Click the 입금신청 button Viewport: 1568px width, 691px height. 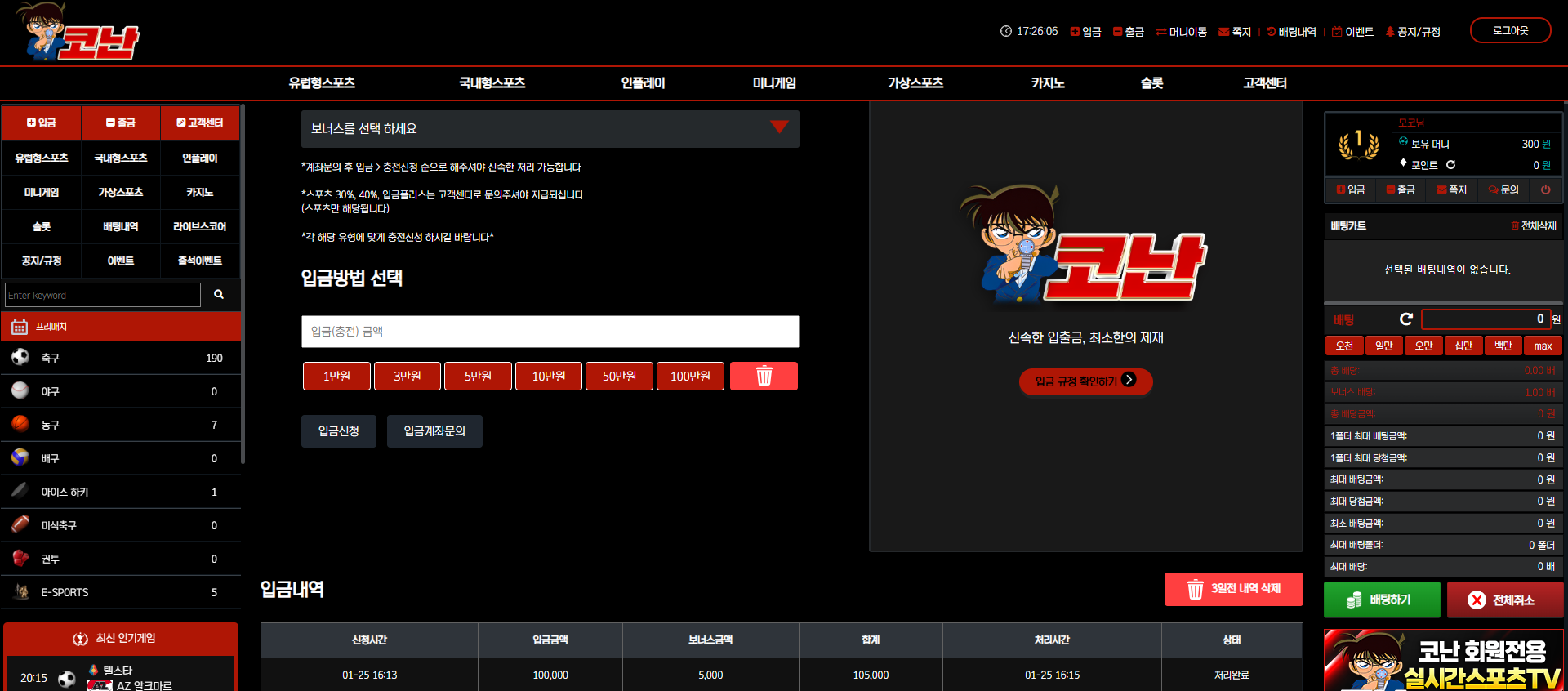point(339,431)
